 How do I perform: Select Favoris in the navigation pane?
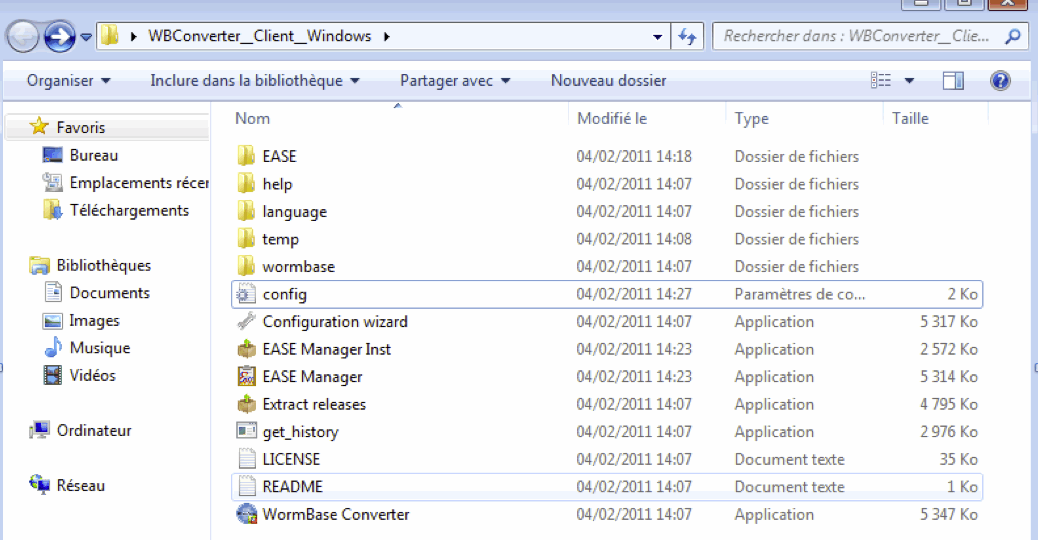point(81,127)
